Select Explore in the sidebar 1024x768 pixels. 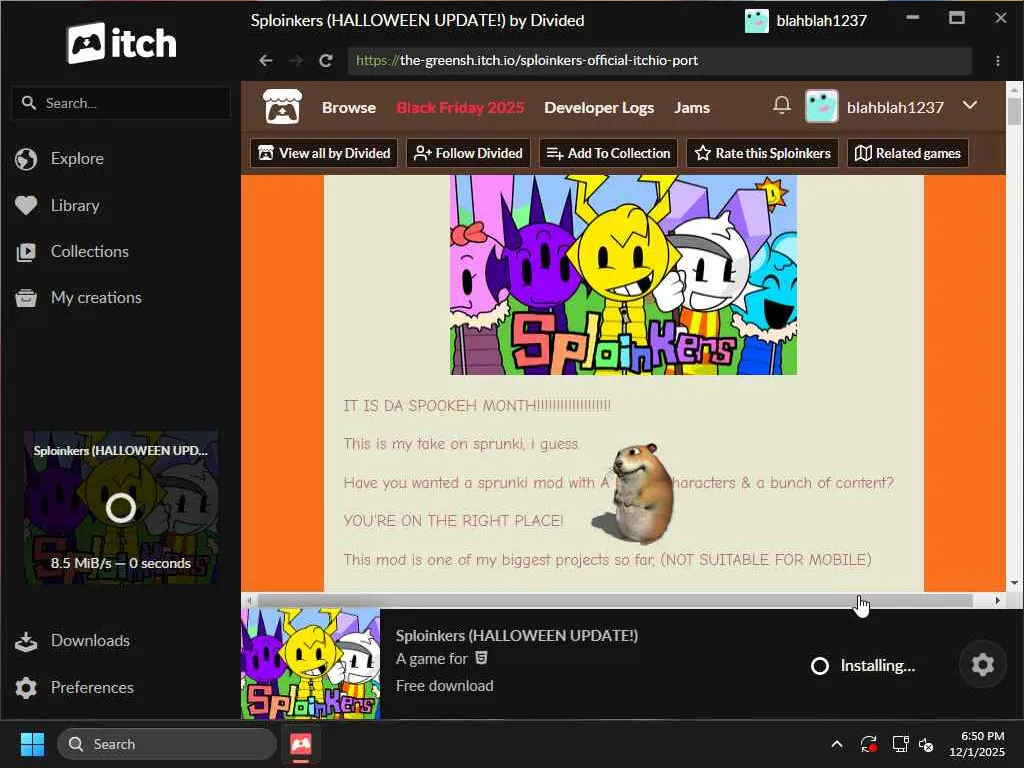click(x=77, y=159)
